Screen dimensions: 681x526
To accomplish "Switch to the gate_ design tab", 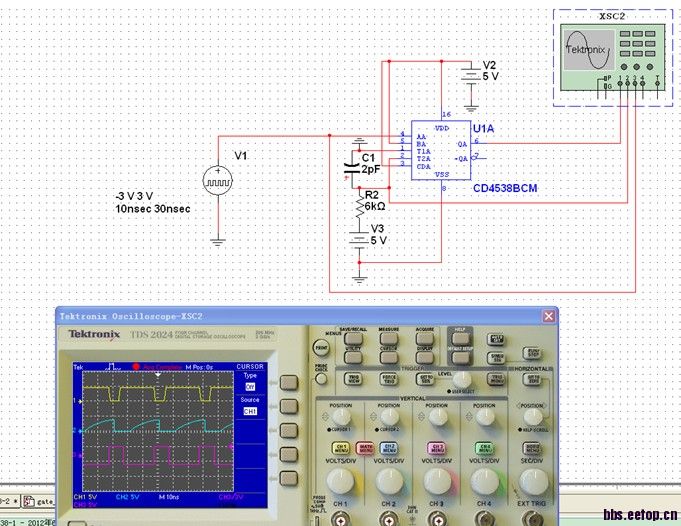I will point(39,502).
